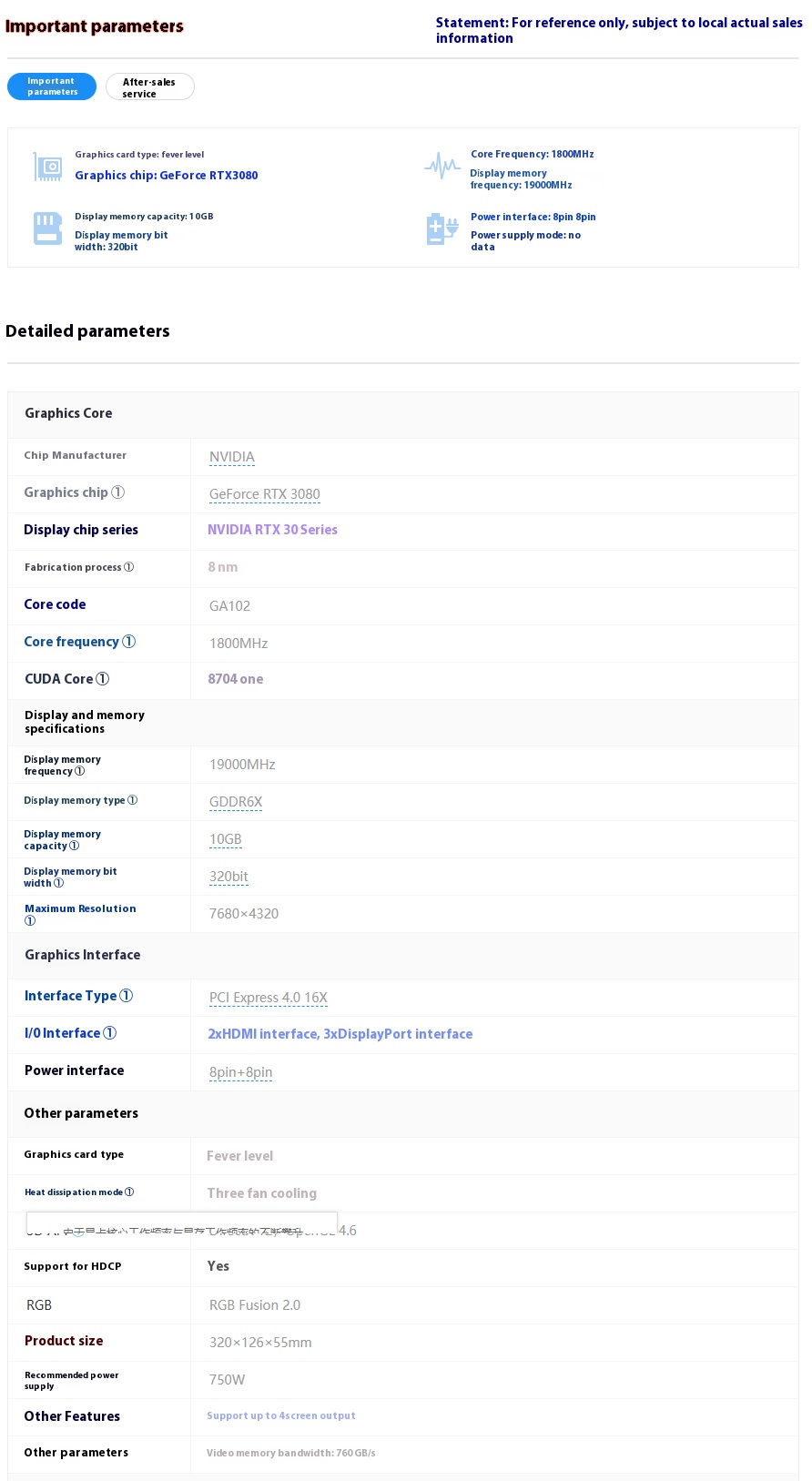Click the 2xHDMI interface, 3xDisplayPort interface link
The image size is (812, 1481).
(340, 1034)
